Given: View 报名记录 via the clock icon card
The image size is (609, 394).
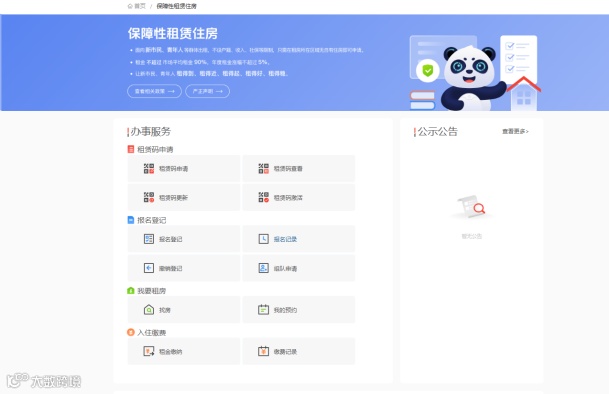Looking at the screenshot, I should (299, 239).
